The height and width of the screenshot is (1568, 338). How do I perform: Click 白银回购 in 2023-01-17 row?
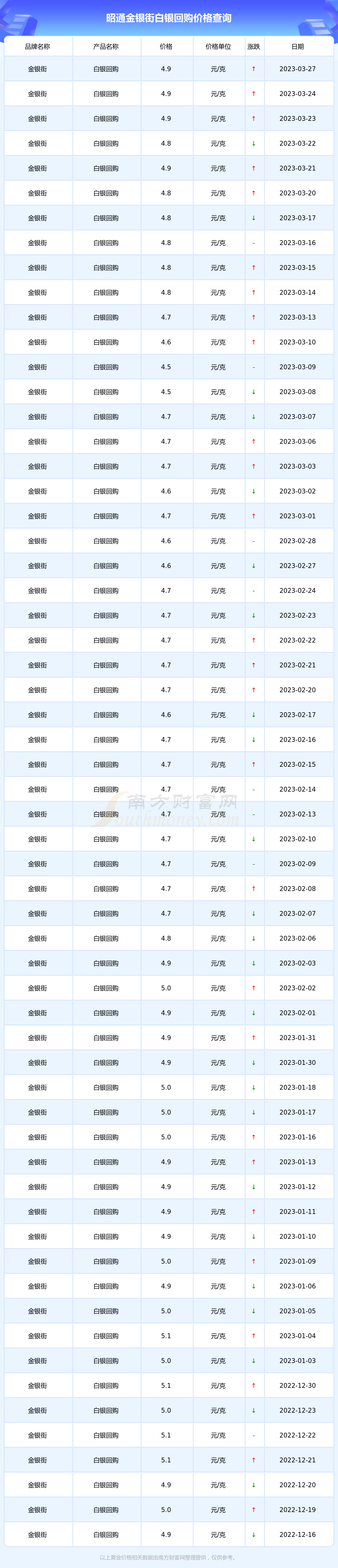click(x=106, y=1113)
